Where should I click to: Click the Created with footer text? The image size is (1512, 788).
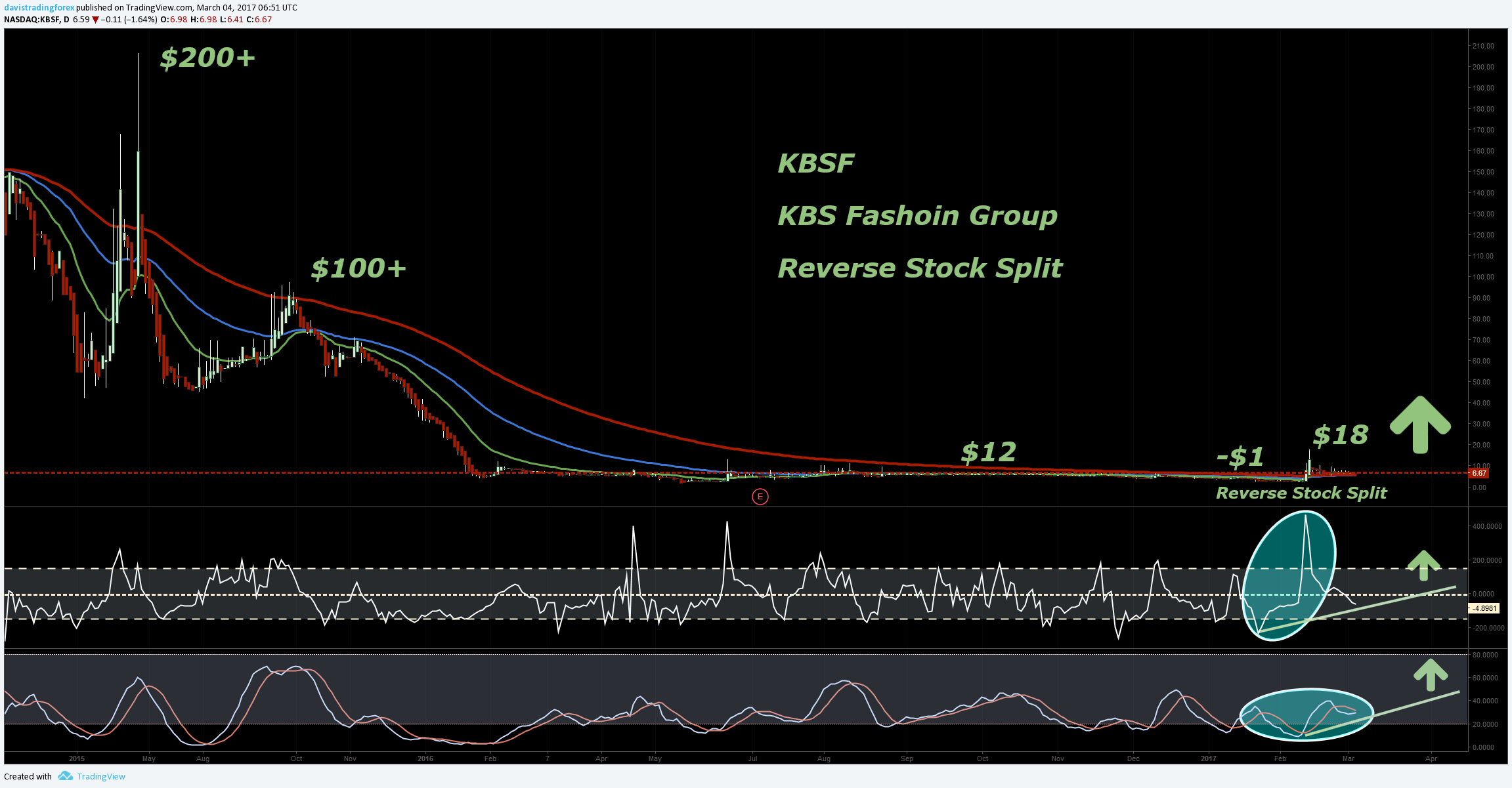[28, 776]
